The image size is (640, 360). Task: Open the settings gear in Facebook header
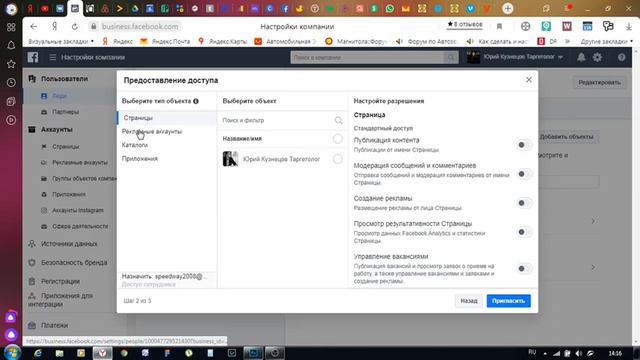coord(598,58)
